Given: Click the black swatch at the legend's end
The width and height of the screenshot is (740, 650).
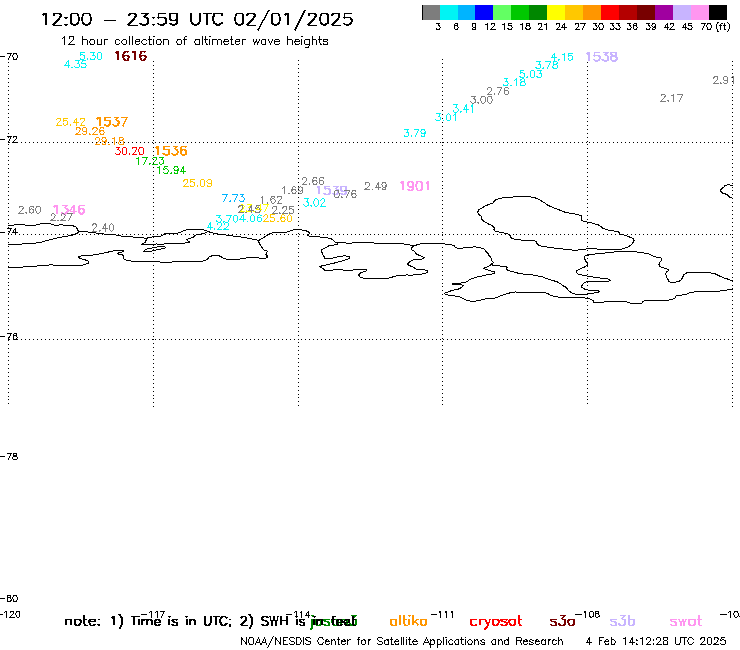Looking at the screenshot, I should [x=718, y=12].
